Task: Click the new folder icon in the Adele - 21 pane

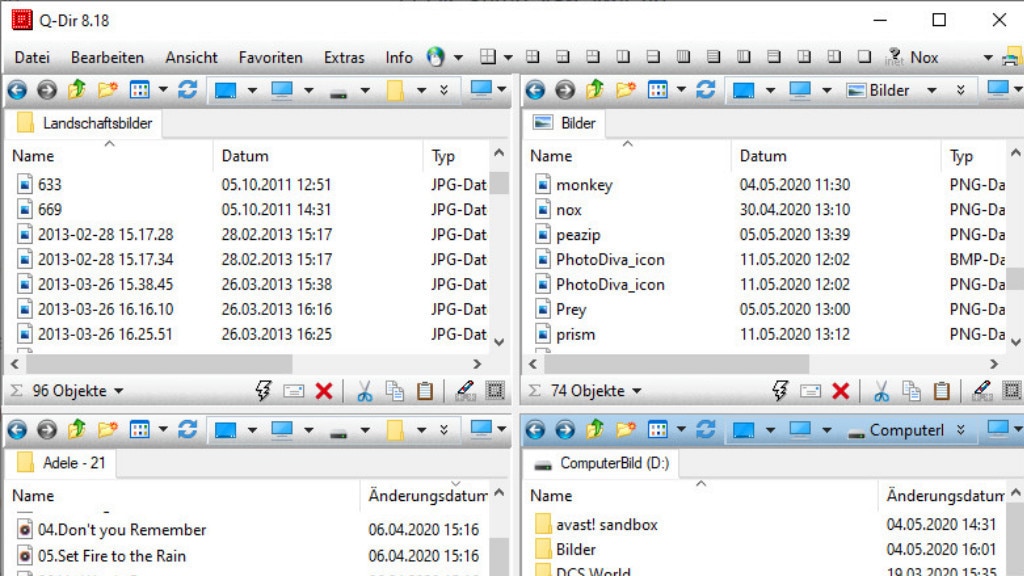Action: point(107,430)
